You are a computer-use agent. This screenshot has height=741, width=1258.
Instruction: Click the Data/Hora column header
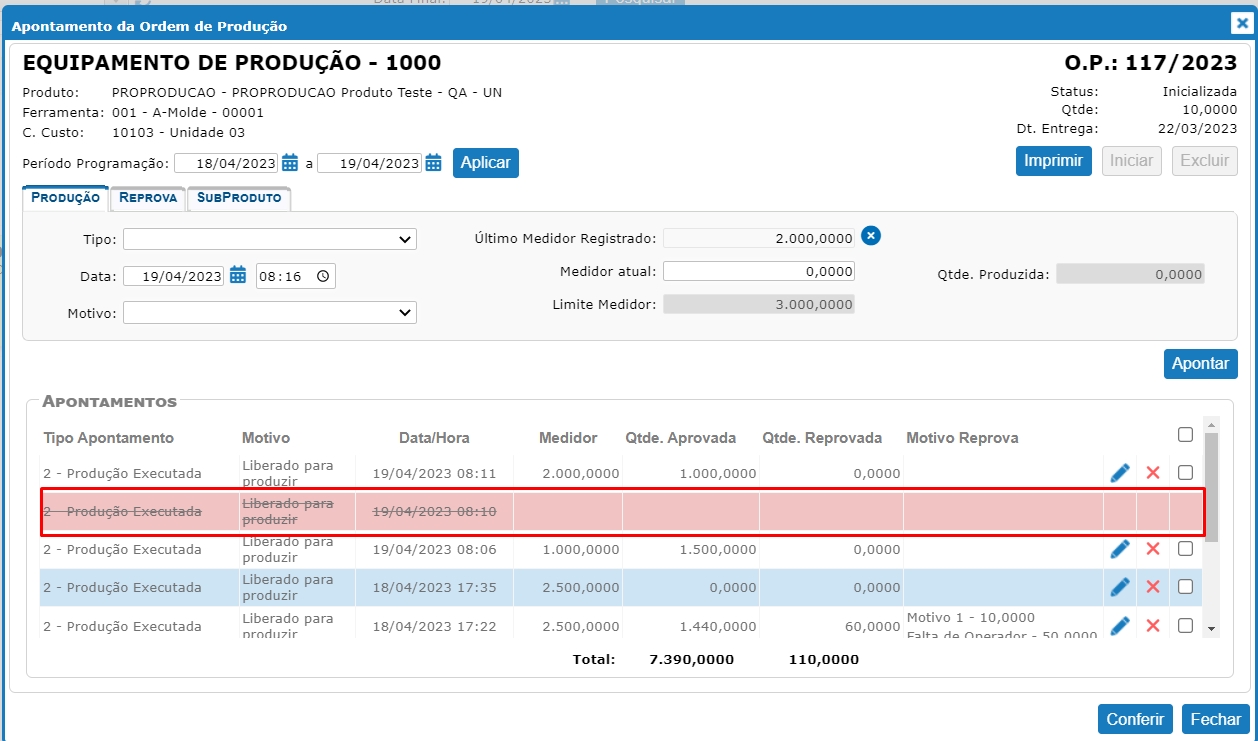coord(434,438)
